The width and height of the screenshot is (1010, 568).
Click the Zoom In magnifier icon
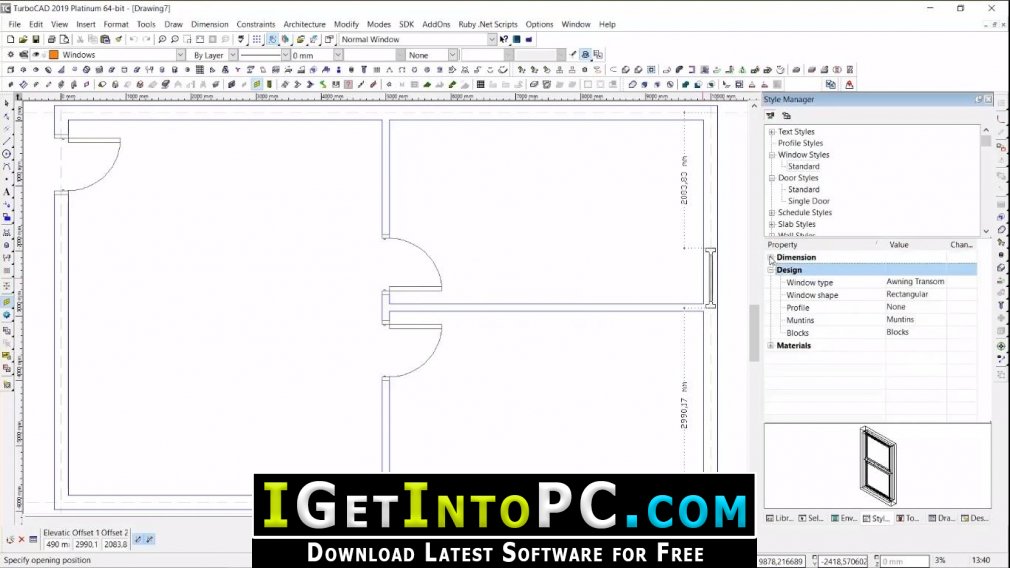click(162, 39)
